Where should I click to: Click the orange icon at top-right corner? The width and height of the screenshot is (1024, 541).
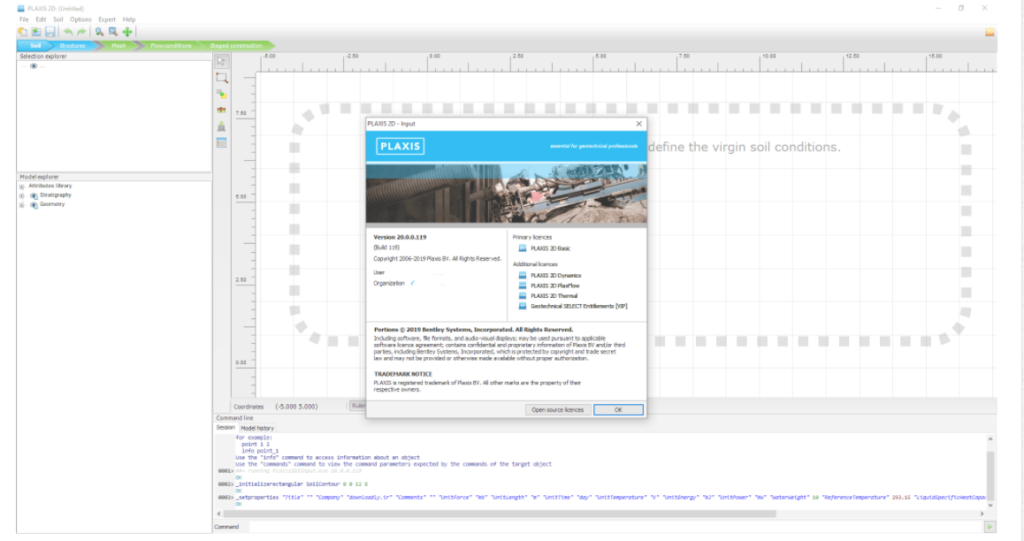[x=990, y=32]
